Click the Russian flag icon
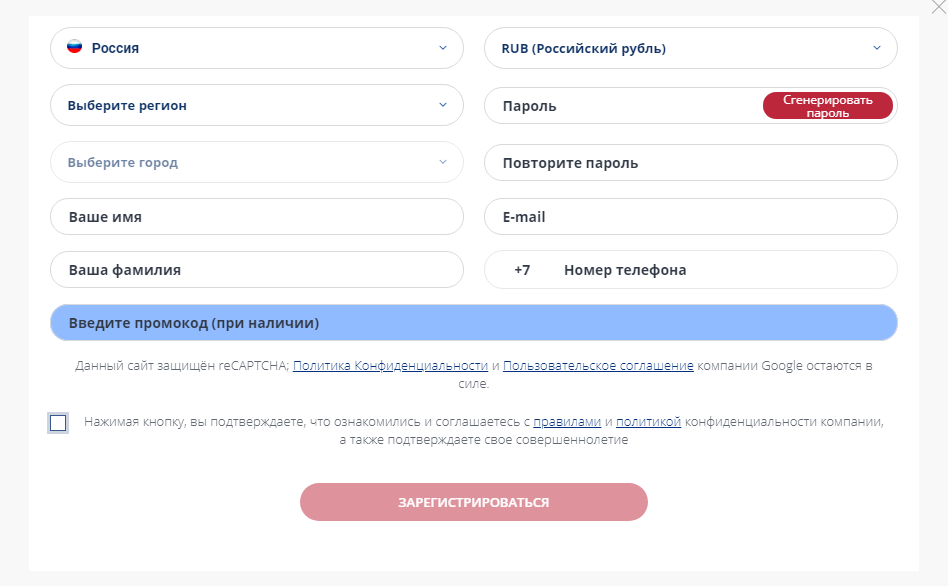Image resolution: width=948 pixels, height=586 pixels. 74,47
